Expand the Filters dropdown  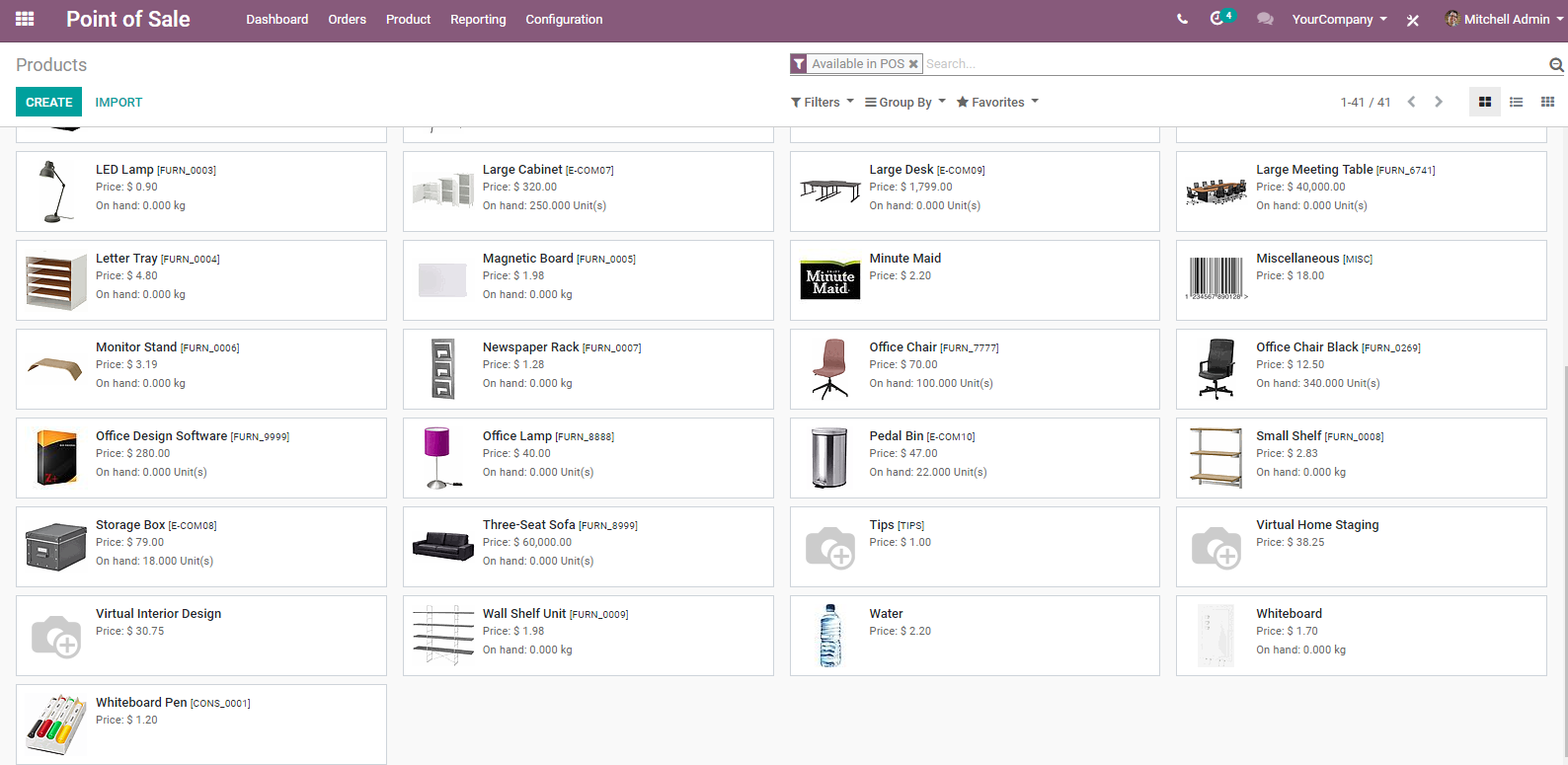pos(823,102)
